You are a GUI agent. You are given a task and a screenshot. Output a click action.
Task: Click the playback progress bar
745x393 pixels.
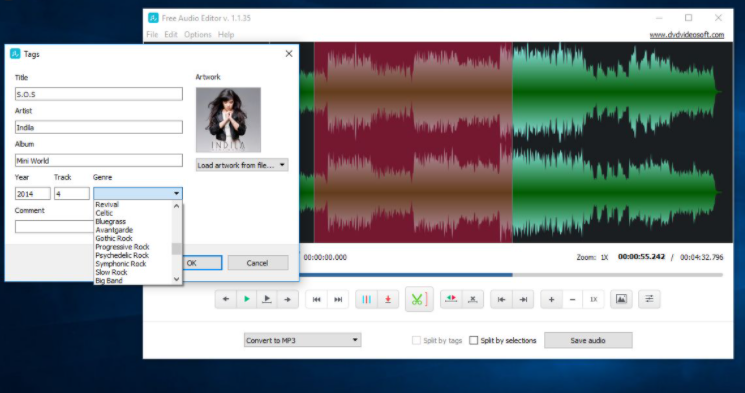click(x=511, y=275)
